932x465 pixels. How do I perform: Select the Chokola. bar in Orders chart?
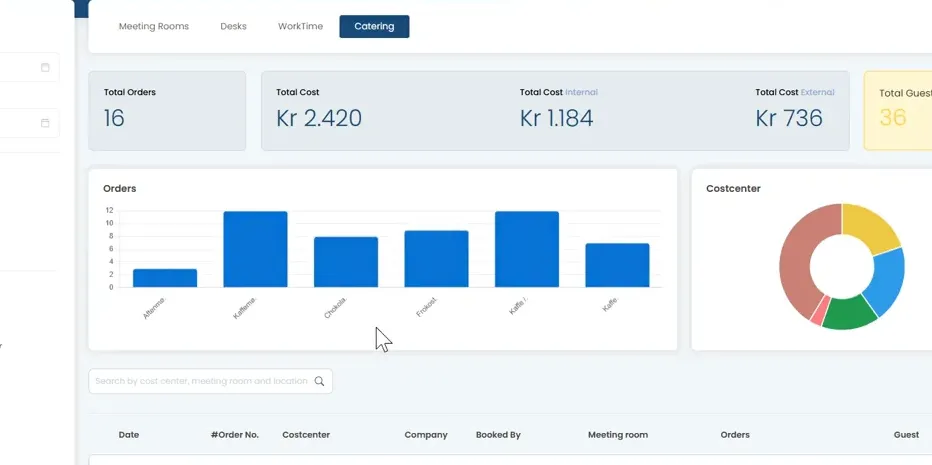click(x=345, y=262)
